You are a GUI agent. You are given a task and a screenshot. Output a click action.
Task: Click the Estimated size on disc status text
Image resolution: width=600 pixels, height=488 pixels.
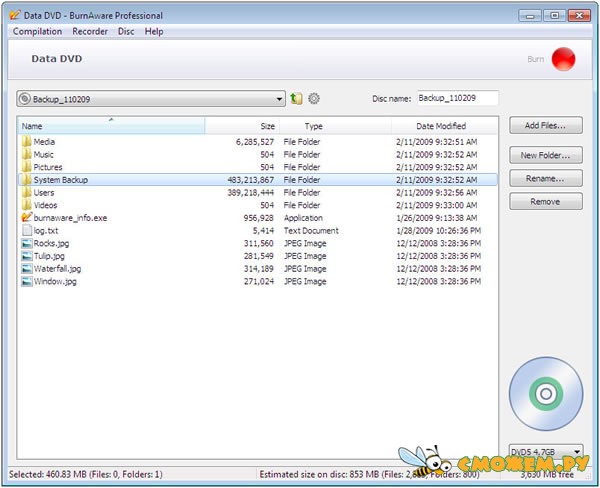pyautogui.click(x=369, y=475)
